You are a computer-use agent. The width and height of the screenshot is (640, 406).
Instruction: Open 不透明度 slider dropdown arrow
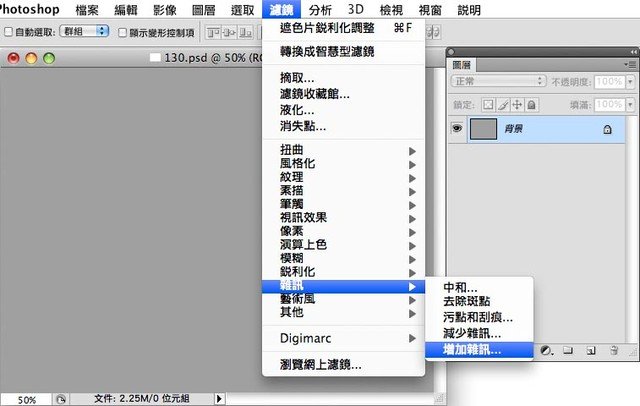point(631,82)
